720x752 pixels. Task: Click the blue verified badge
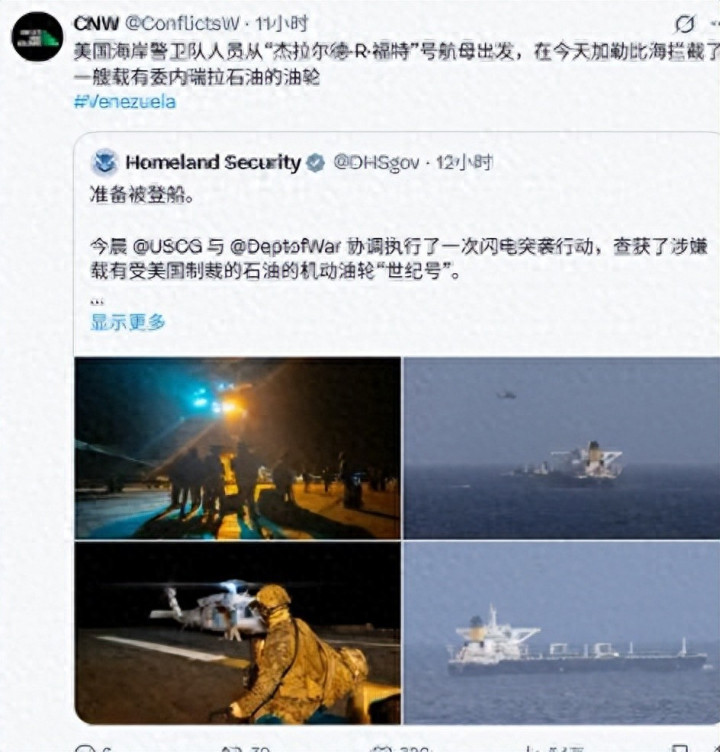tap(315, 163)
